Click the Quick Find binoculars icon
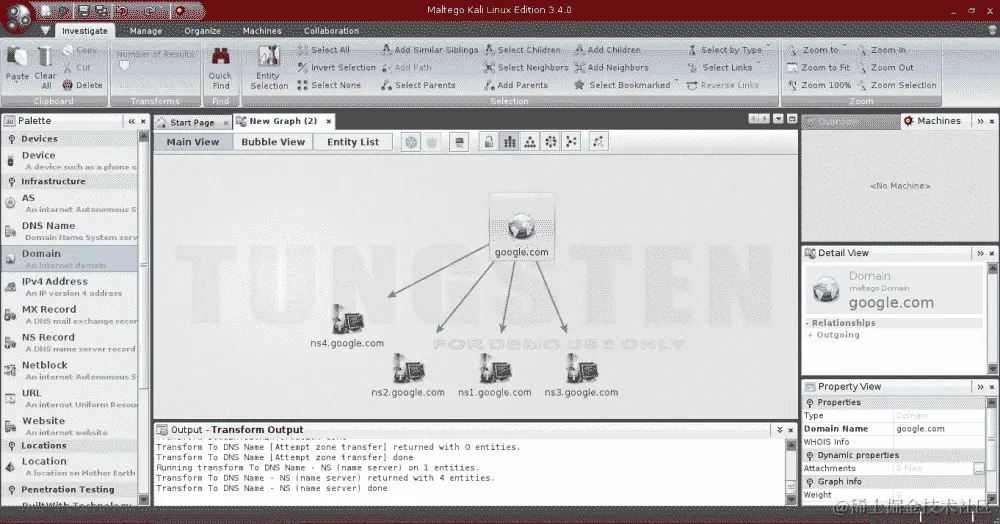 click(221, 56)
